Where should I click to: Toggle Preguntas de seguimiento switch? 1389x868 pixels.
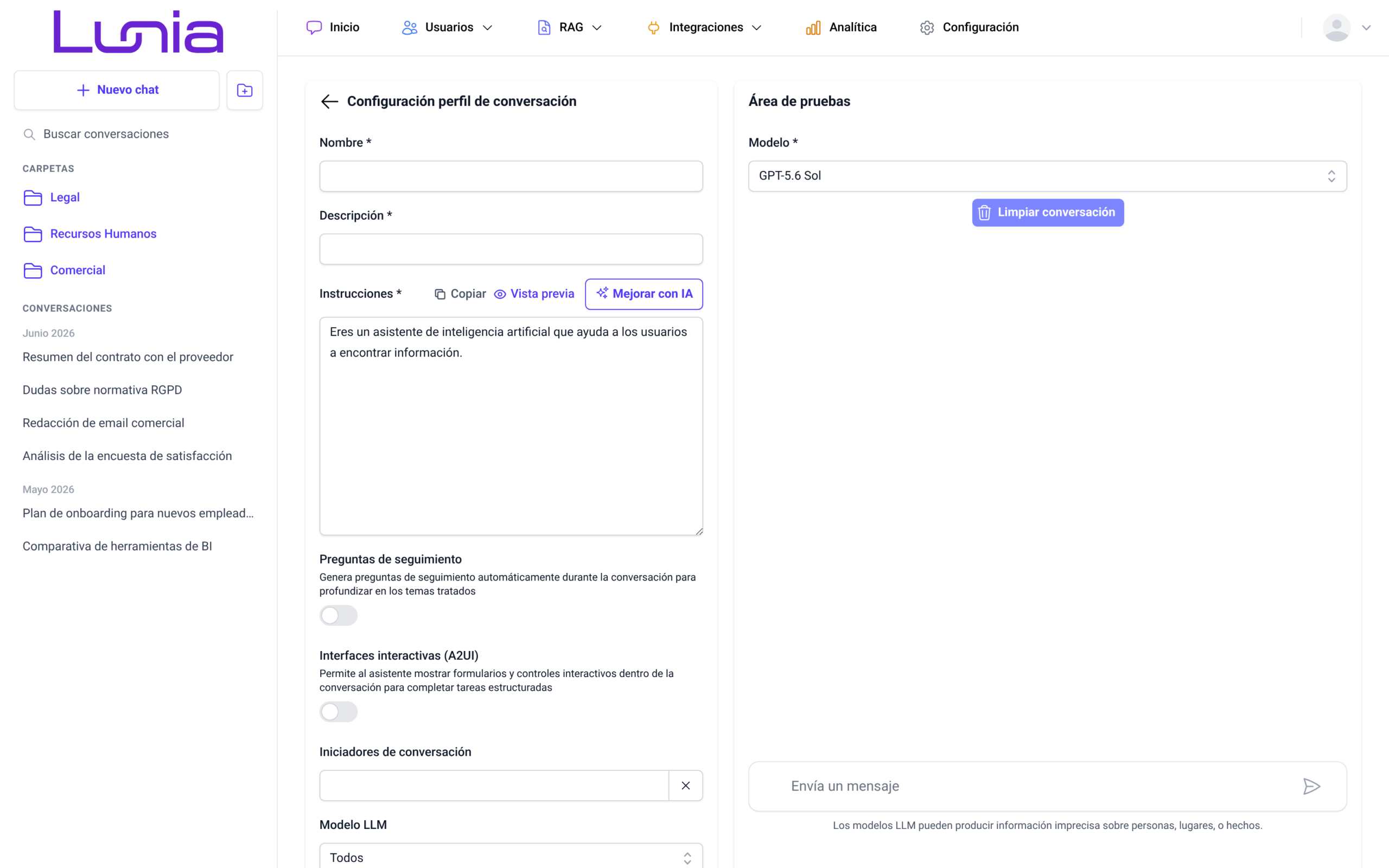(339, 615)
